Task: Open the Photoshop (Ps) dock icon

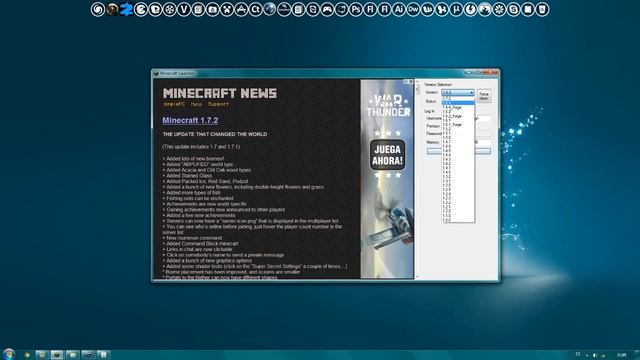Action: click(356, 9)
